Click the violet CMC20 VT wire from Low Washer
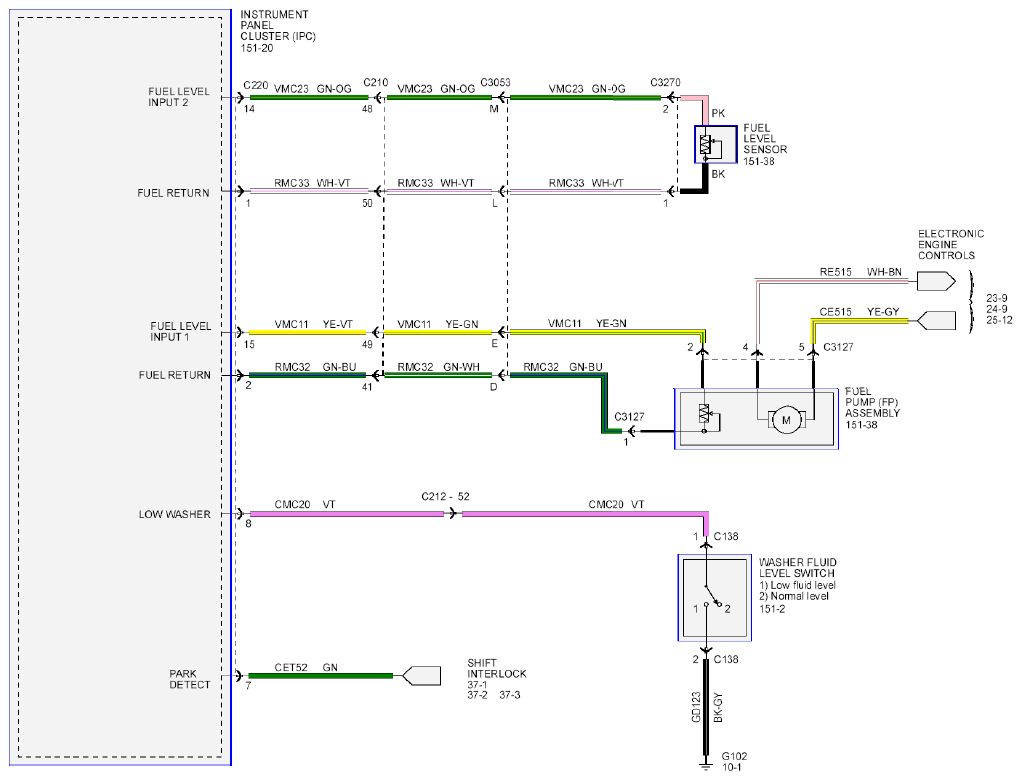This screenshot has height=780, width=1022. coord(346,514)
